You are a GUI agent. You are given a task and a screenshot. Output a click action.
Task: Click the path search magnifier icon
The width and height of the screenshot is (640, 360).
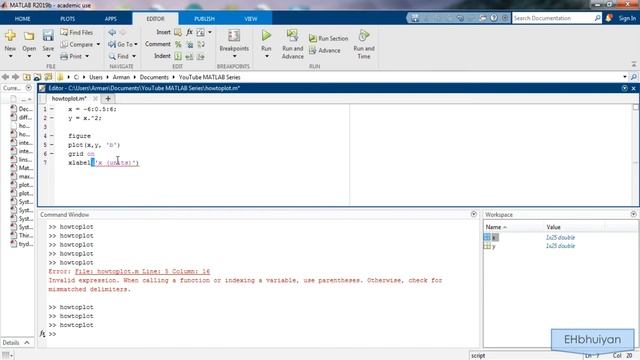point(633,77)
